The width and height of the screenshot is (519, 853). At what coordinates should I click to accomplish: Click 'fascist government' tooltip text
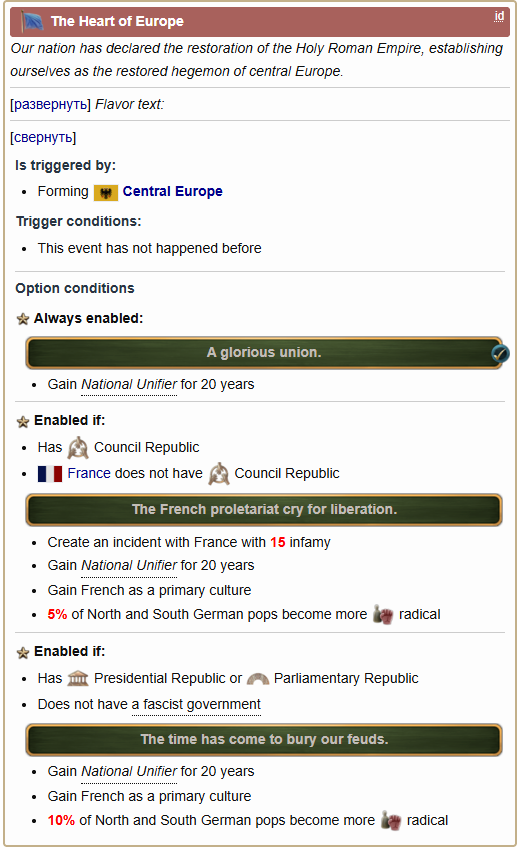tap(196, 704)
